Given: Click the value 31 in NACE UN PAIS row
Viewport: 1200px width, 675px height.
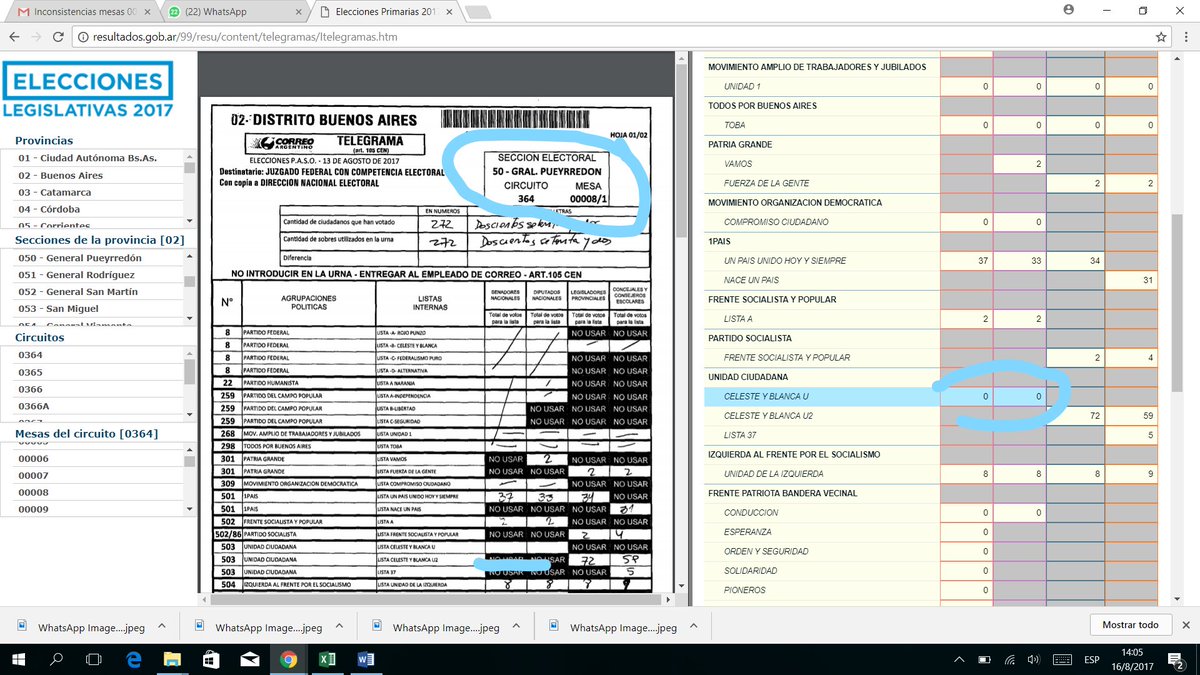Looking at the screenshot, I should point(1148,280).
